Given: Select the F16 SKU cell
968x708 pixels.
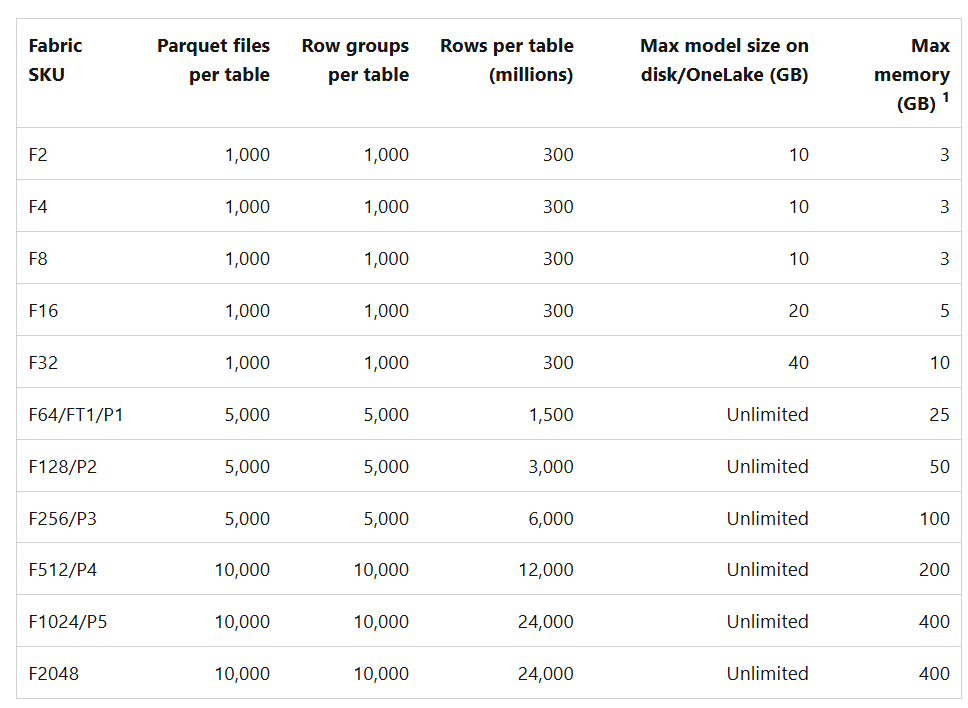Looking at the screenshot, I should coord(43,311).
